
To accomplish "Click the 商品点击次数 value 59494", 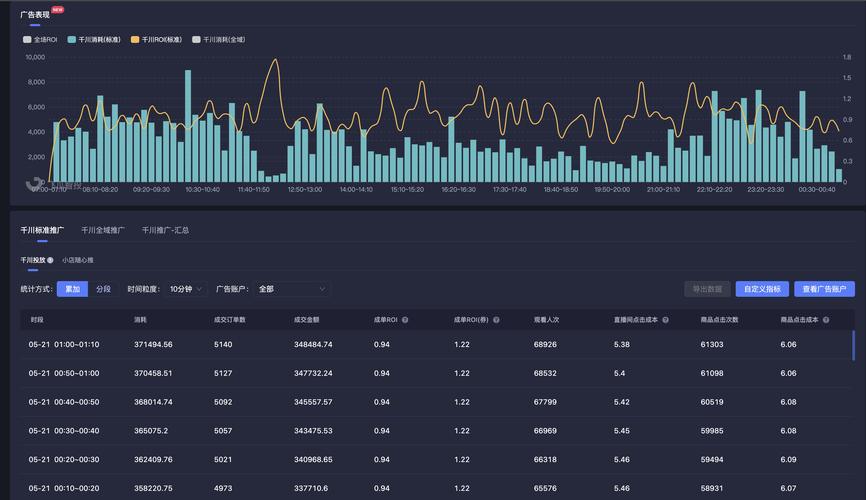I will pyautogui.click(x=712, y=459).
